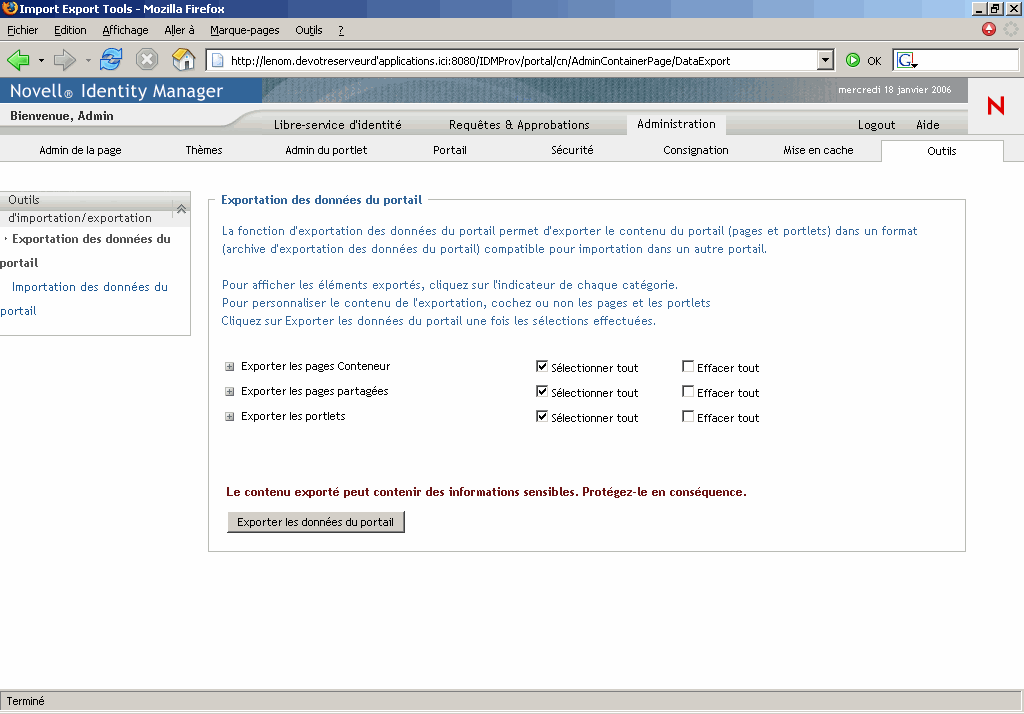Reload the page with the refresh icon
Image resolution: width=1024 pixels, height=714 pixels.
(x=111, y=60)
